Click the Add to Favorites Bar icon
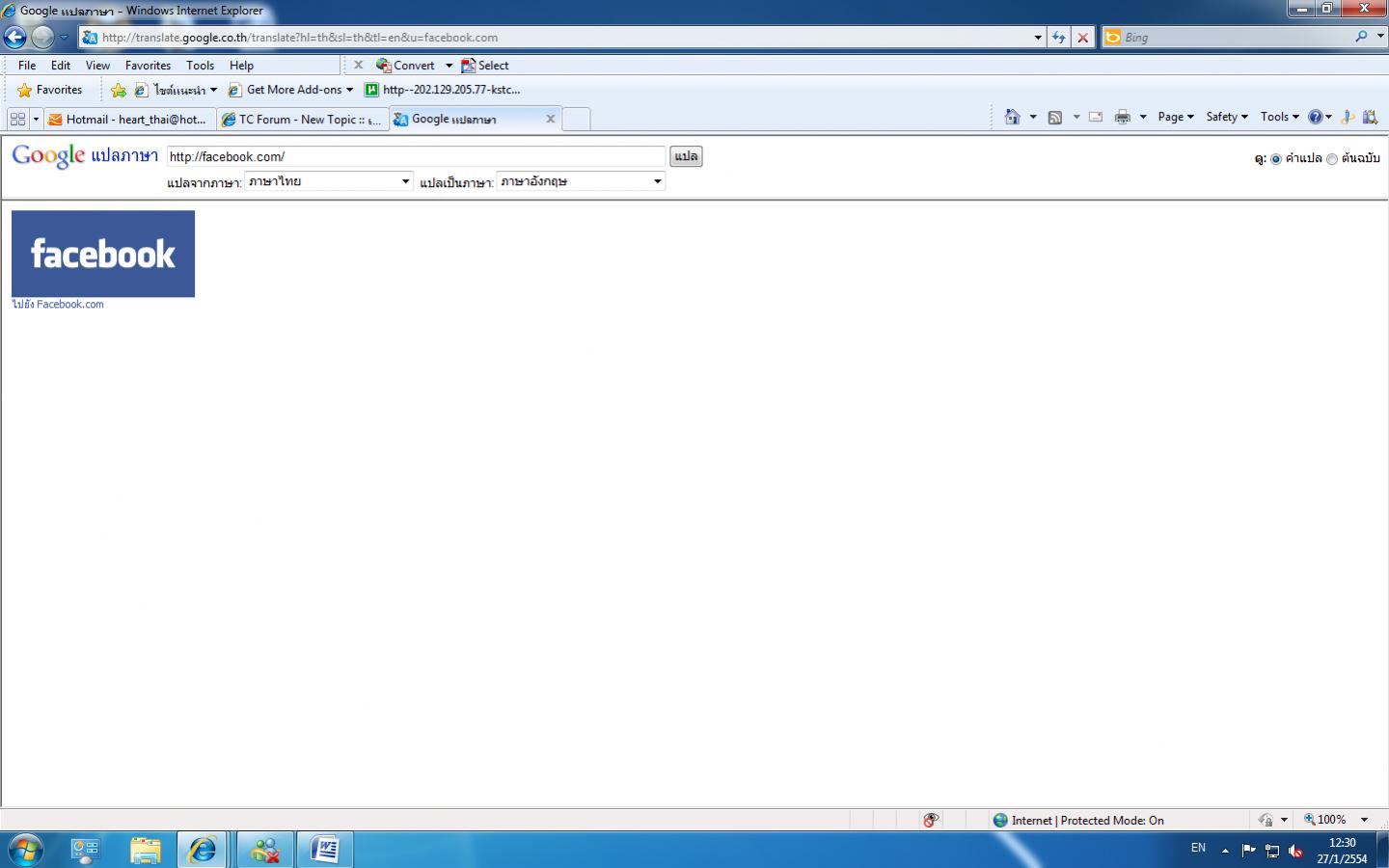 119,90
